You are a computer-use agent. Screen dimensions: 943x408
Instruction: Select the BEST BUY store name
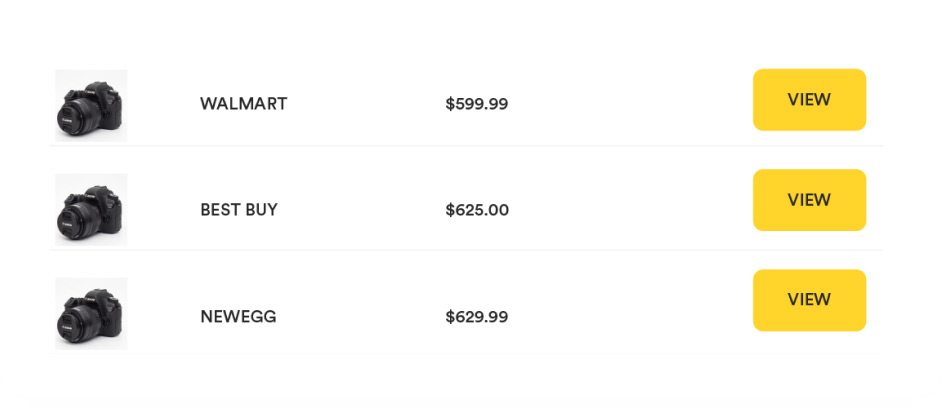239,210
